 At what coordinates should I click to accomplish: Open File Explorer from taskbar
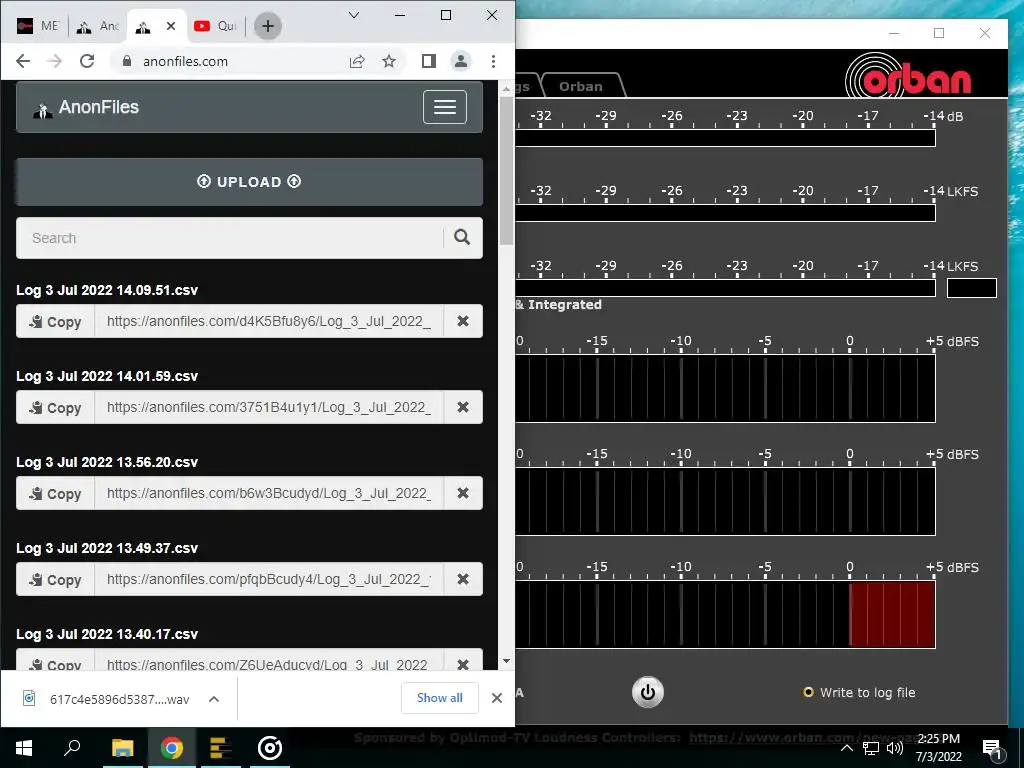pos(122,748)
